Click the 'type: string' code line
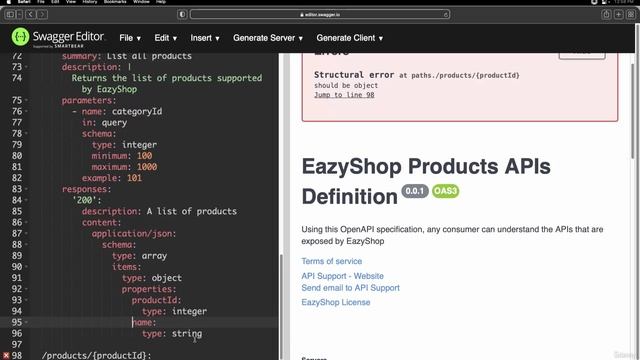 tap(172, 333)
